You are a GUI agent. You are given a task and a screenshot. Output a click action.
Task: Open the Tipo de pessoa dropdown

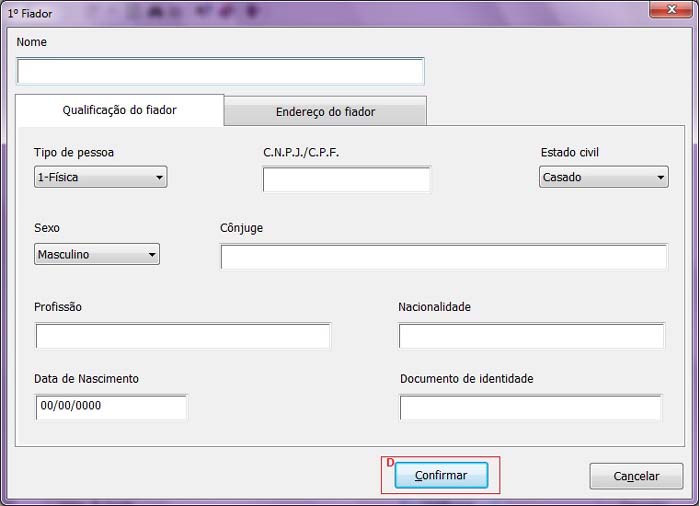(100, 178)
